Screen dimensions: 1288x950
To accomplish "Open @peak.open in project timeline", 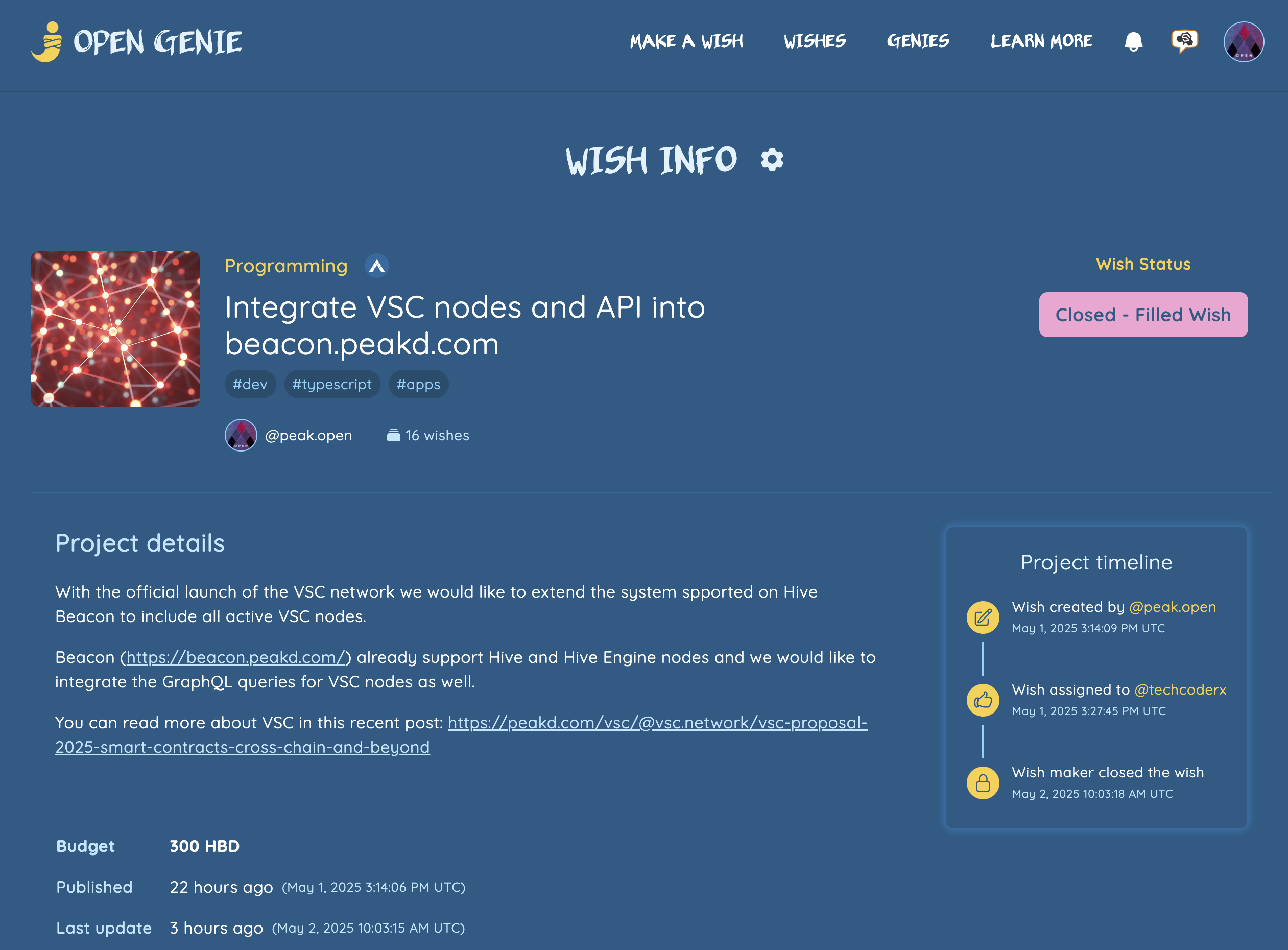I will (1173, 607).
